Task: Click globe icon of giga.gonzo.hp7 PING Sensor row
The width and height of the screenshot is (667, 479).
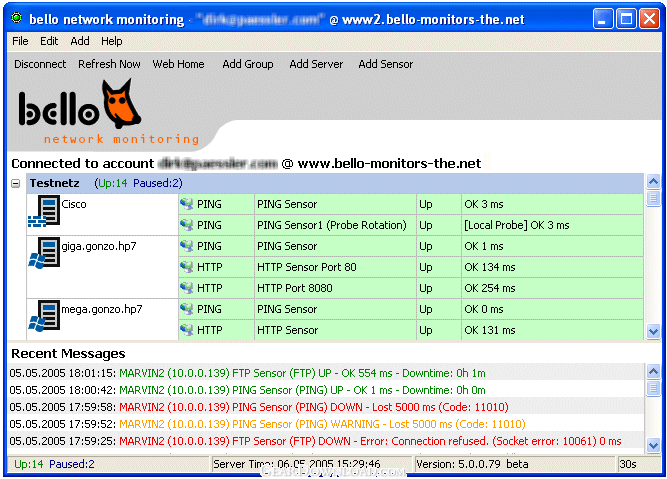Action: point(186,245)
